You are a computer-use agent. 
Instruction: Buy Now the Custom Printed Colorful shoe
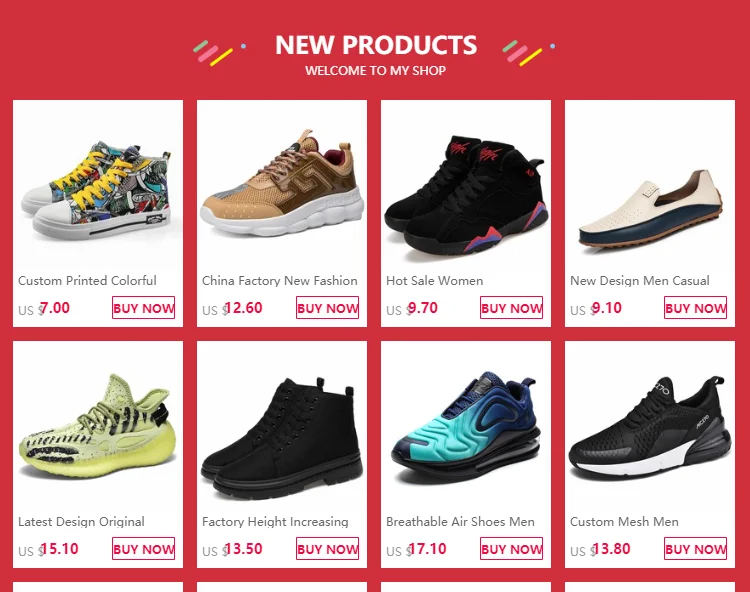tap(143, 307)
